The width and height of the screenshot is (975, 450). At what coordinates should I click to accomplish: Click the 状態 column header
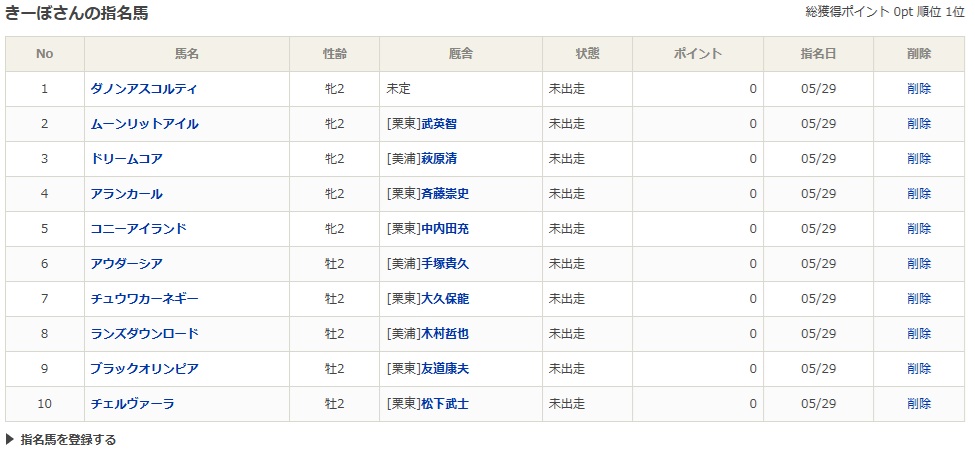click(588, 53)
